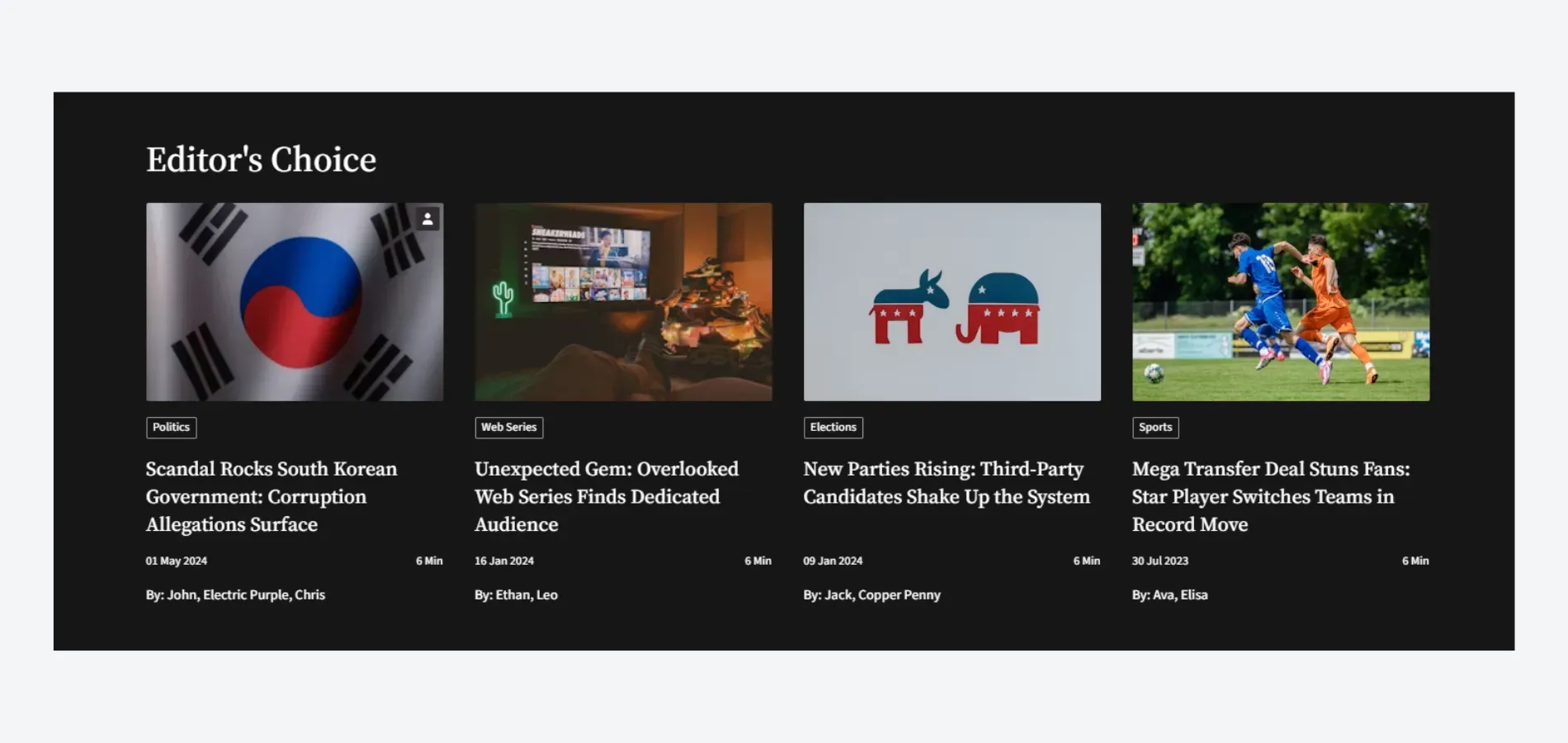This screenshot has height=743, width=1568.
Task: Open the 'New Parties Rising: Third-Party Candidates' article
Action: tap(947, 483)
